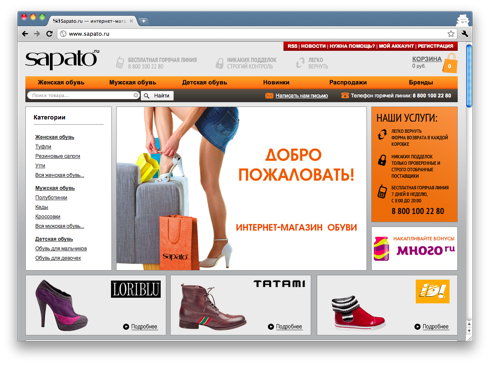Open Вся мужская обувь... sidebar link
The image size is (490, 365).
click(60, 226)
